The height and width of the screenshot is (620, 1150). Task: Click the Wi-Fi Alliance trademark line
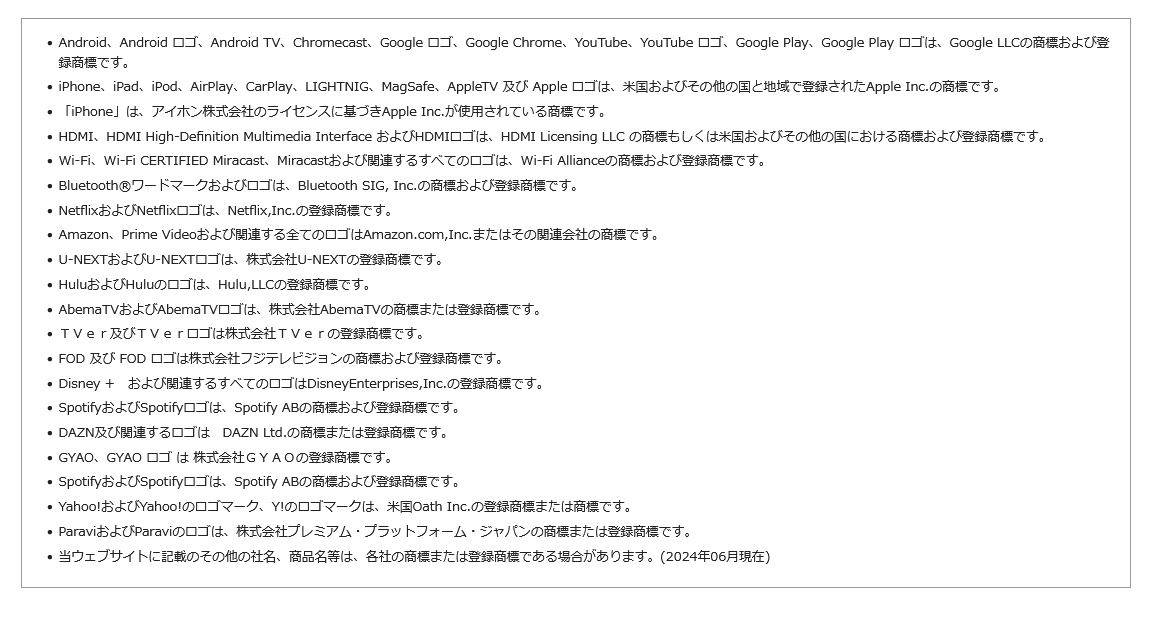pyautogui.click(x=412, y=161)
